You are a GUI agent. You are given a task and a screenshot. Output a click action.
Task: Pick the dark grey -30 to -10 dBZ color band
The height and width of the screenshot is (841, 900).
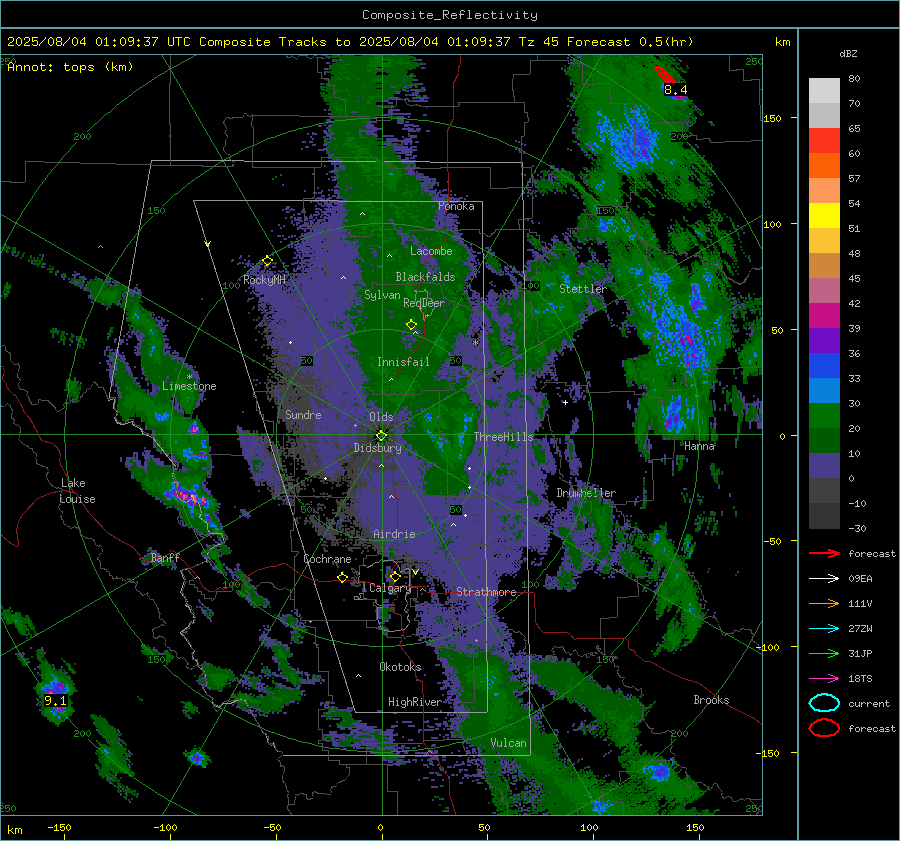824,516
